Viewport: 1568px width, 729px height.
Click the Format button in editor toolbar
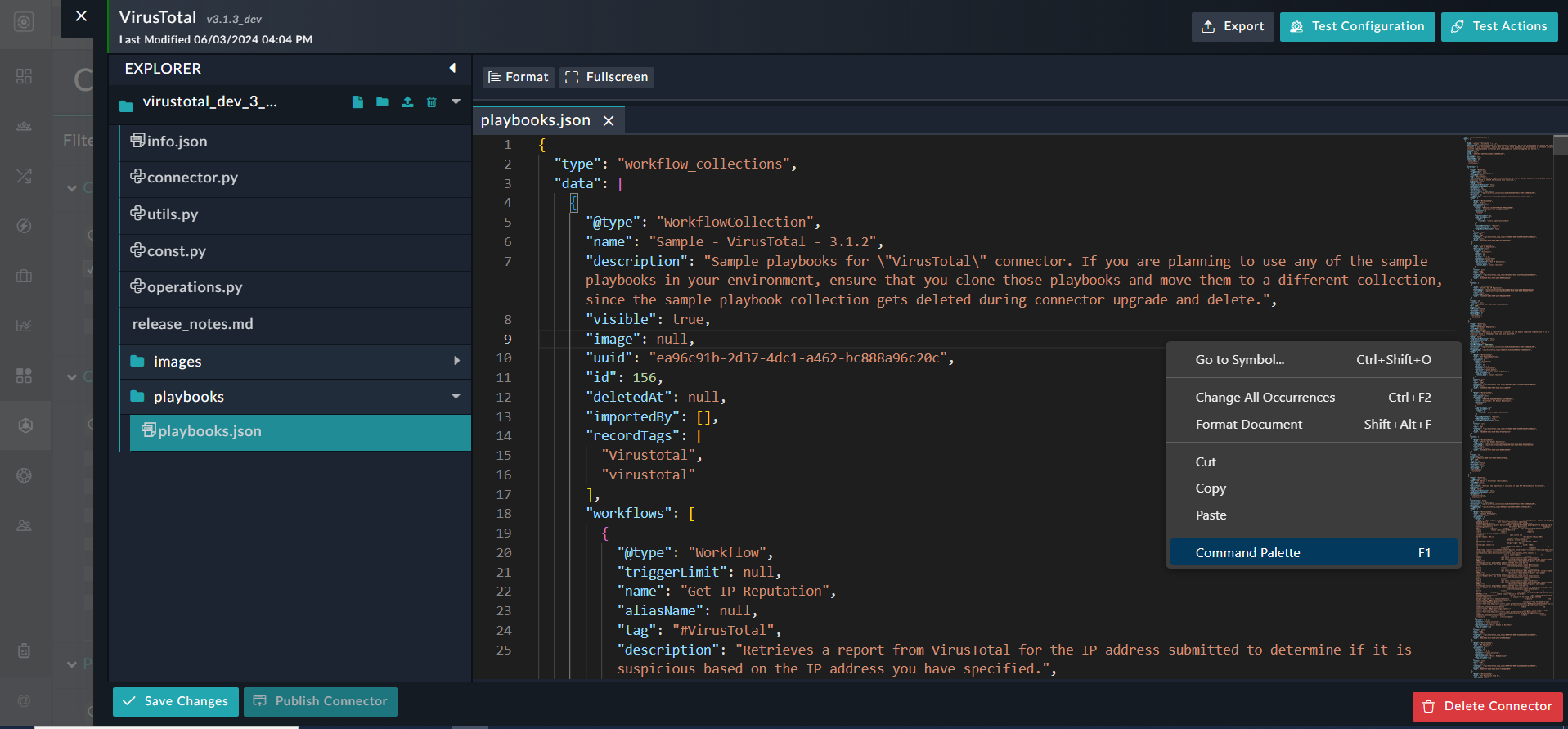point(519,77)
